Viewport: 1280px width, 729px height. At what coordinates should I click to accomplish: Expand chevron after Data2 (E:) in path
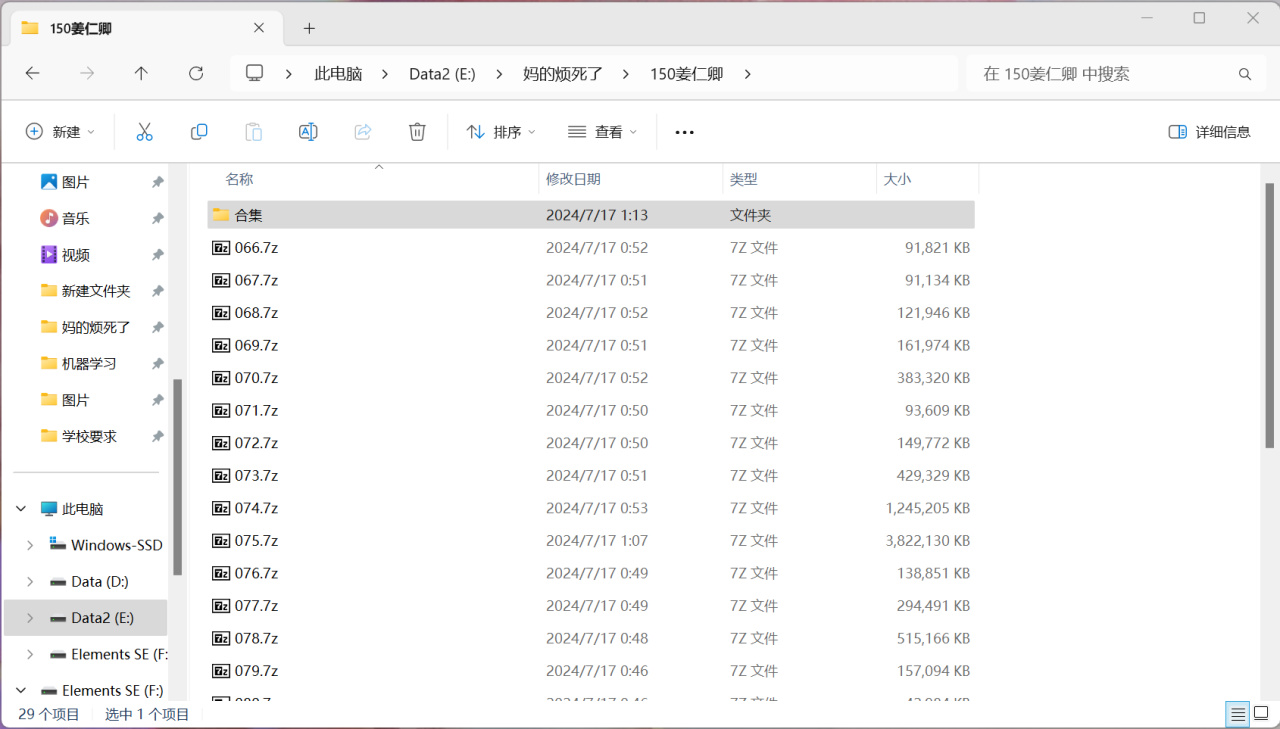(x=500, y=74)
